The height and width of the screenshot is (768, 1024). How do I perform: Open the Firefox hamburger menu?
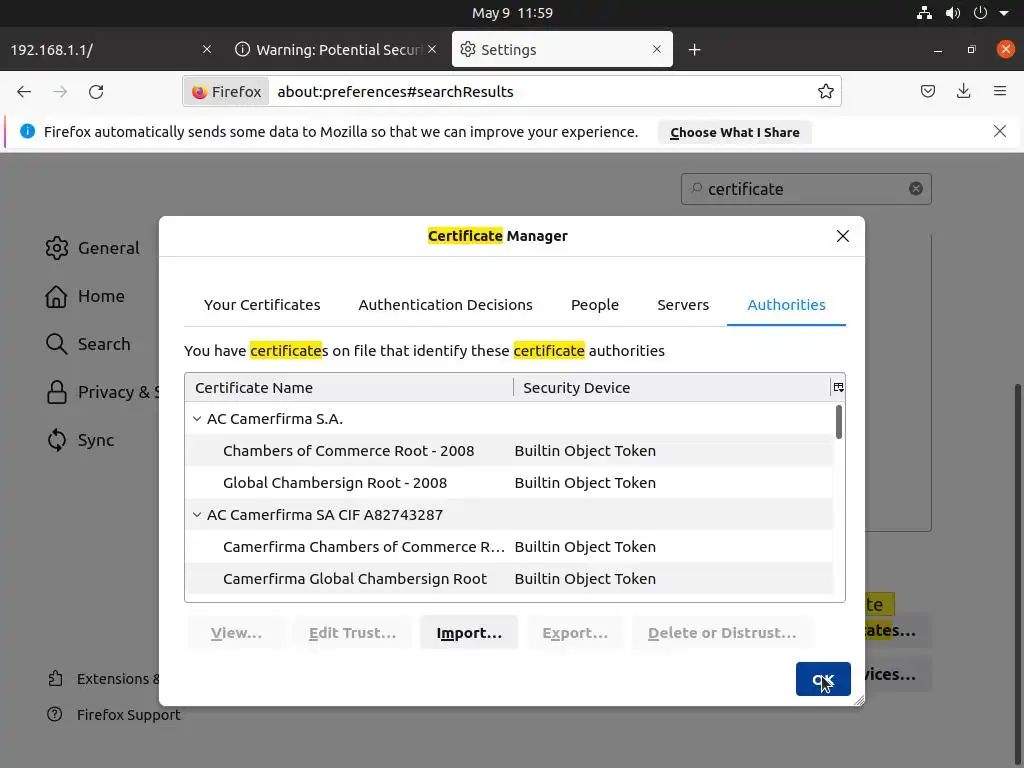pos(1000,91)
